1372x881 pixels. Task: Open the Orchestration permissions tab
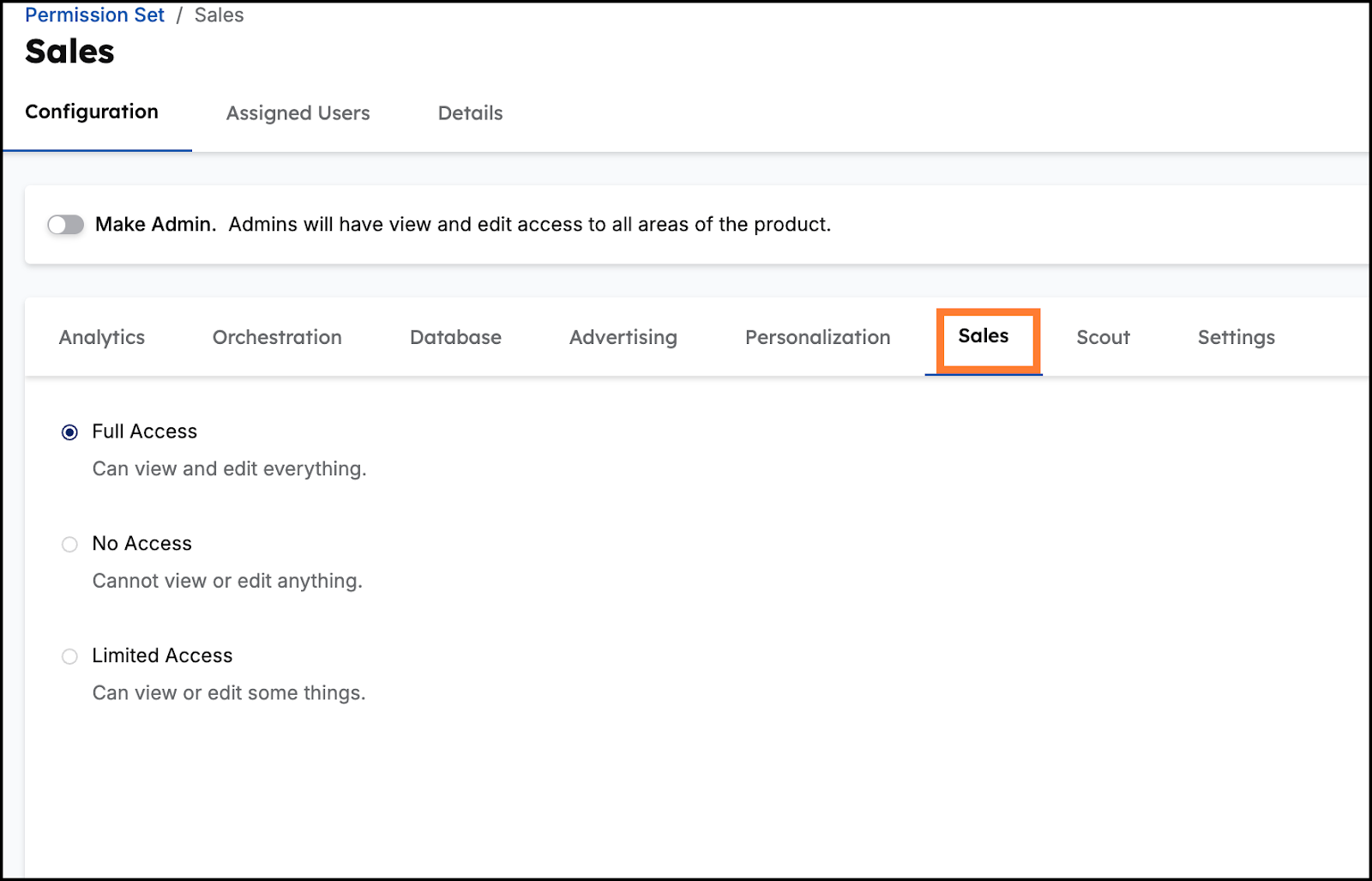click(277, 337)
